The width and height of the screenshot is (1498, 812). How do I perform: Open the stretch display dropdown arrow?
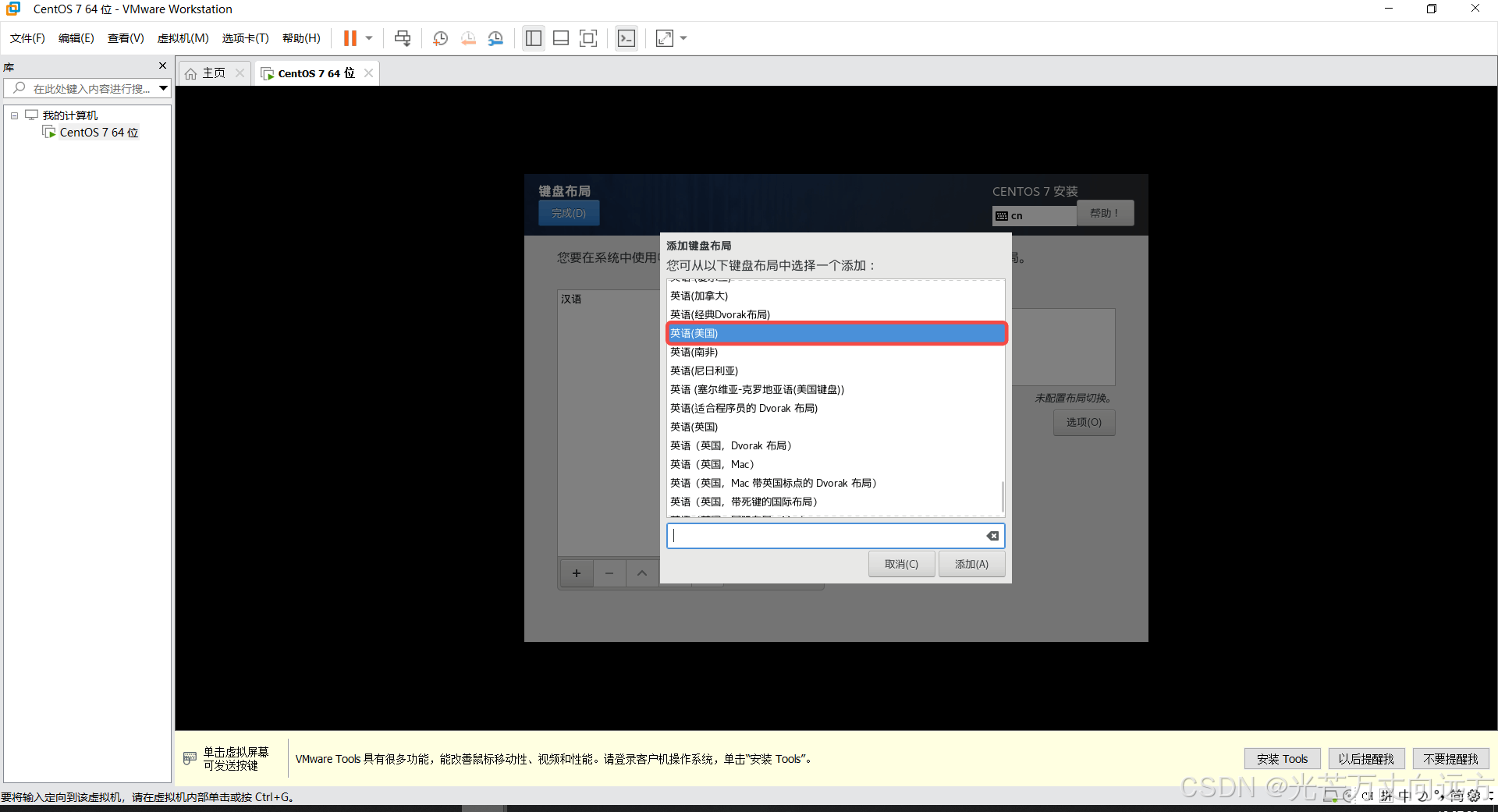coord(683,38)
